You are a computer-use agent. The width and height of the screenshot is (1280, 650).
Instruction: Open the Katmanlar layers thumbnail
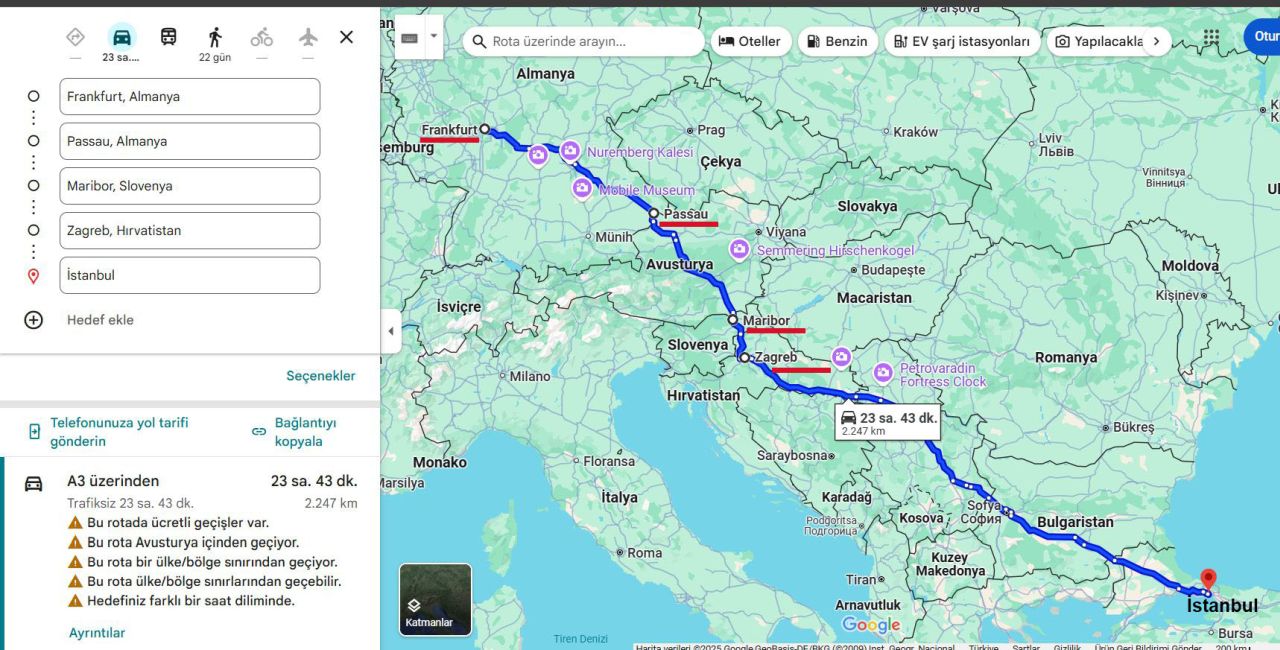pos(435,600)
